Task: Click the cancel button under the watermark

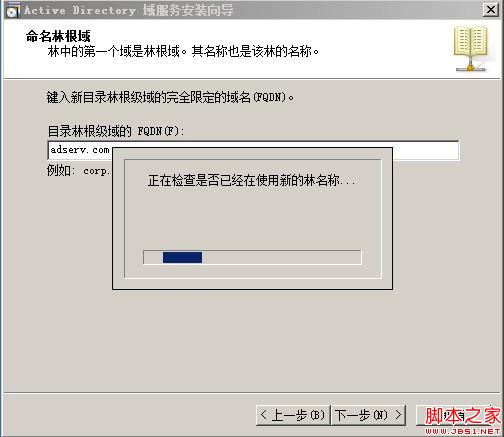Action: pyautogui.click(x=458, y=415)
